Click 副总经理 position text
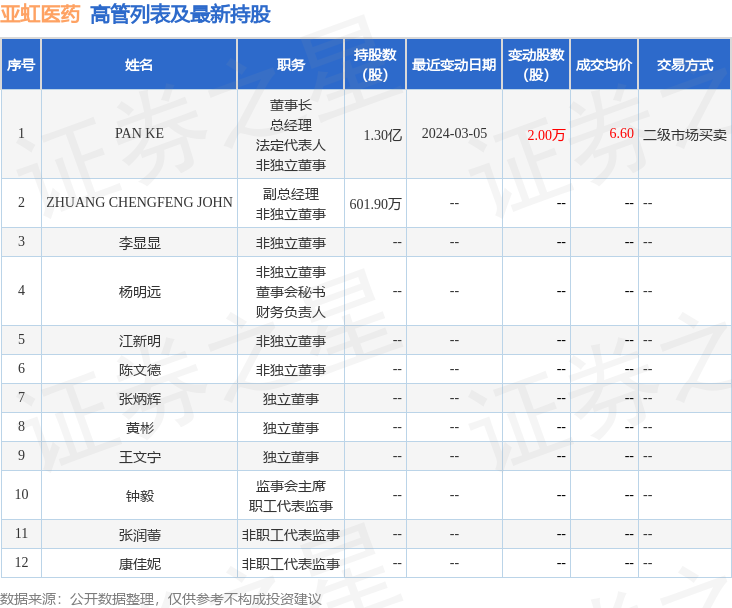 (x=290, y=194)
